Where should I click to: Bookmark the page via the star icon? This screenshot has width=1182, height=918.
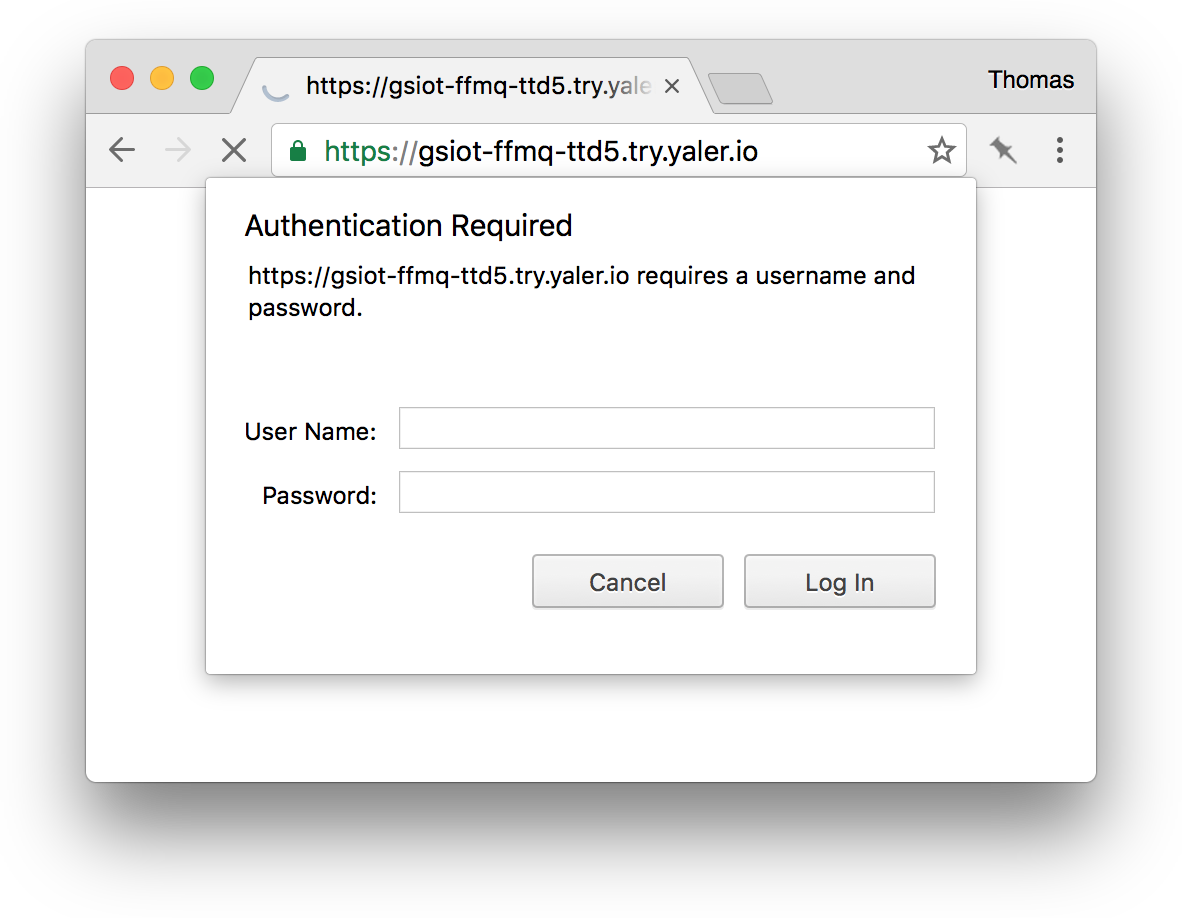pos(941,150)
